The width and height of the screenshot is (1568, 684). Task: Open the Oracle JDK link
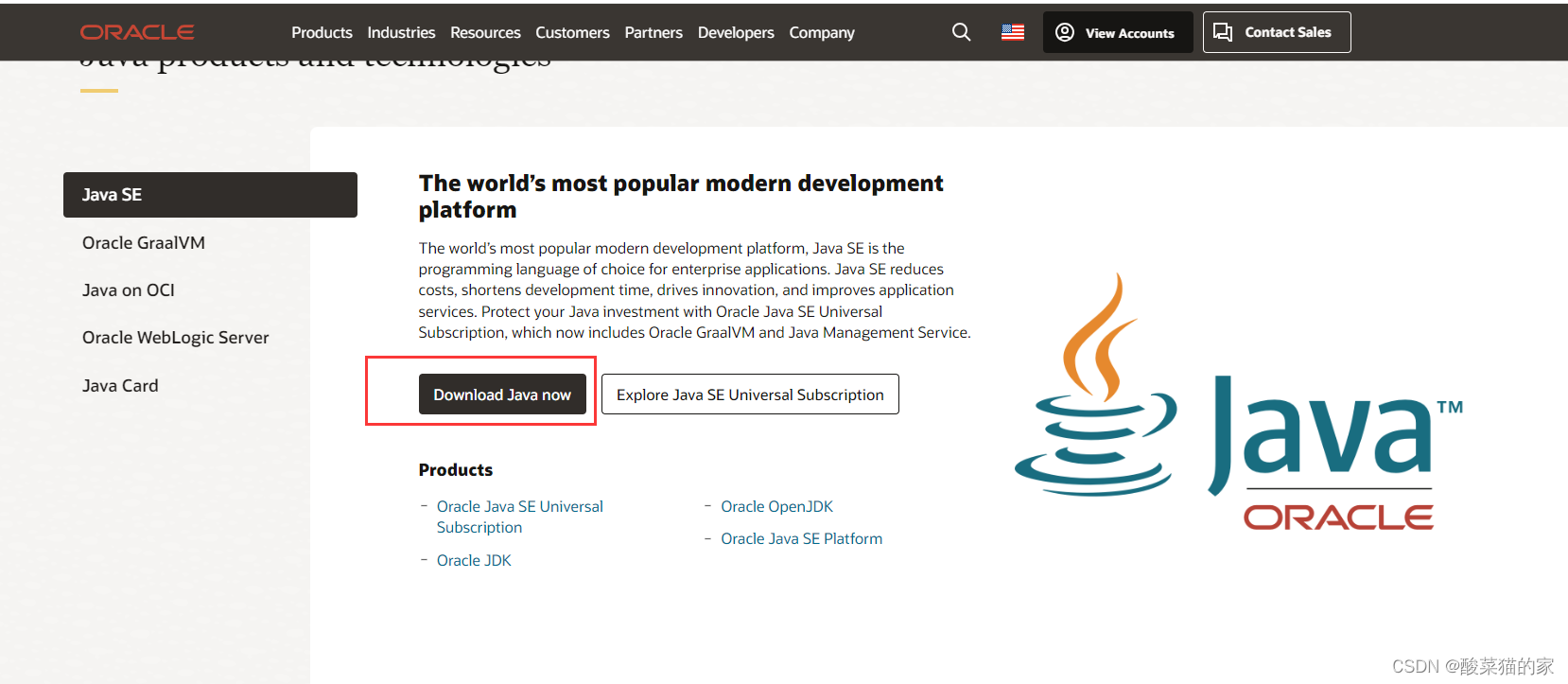[x=474, y=560]
